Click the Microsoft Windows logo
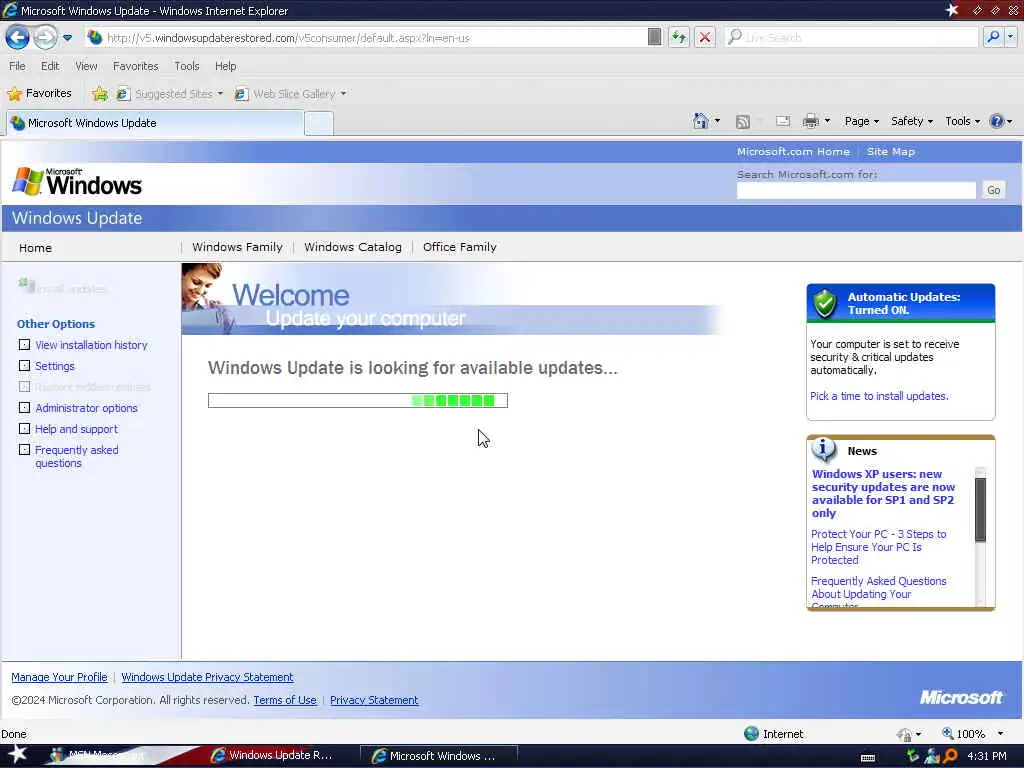This screenshot has width=1024, height=768. click(77, 182)
